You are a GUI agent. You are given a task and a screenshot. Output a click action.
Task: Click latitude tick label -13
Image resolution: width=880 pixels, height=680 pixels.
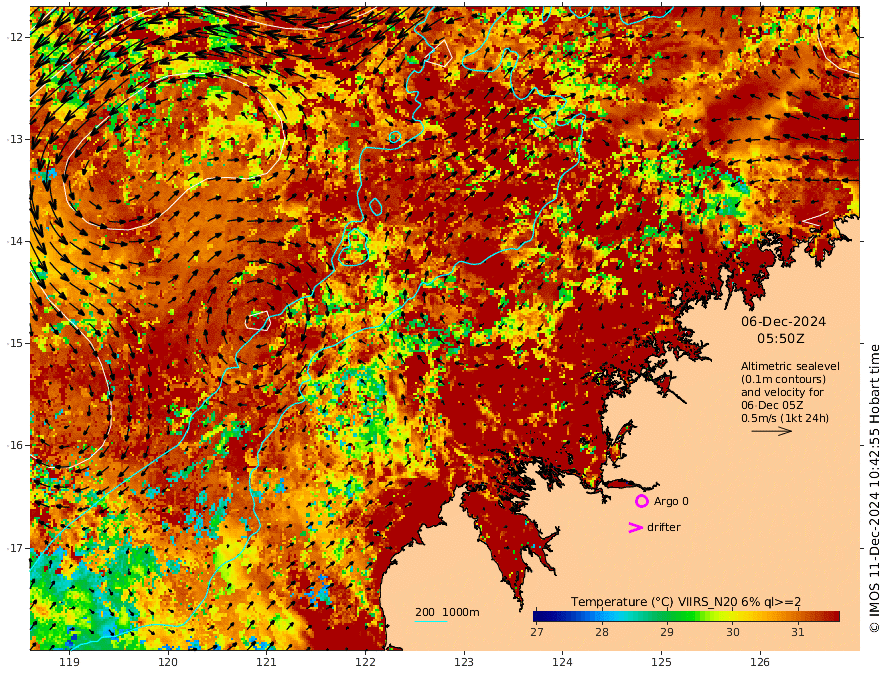coord(15,139)
